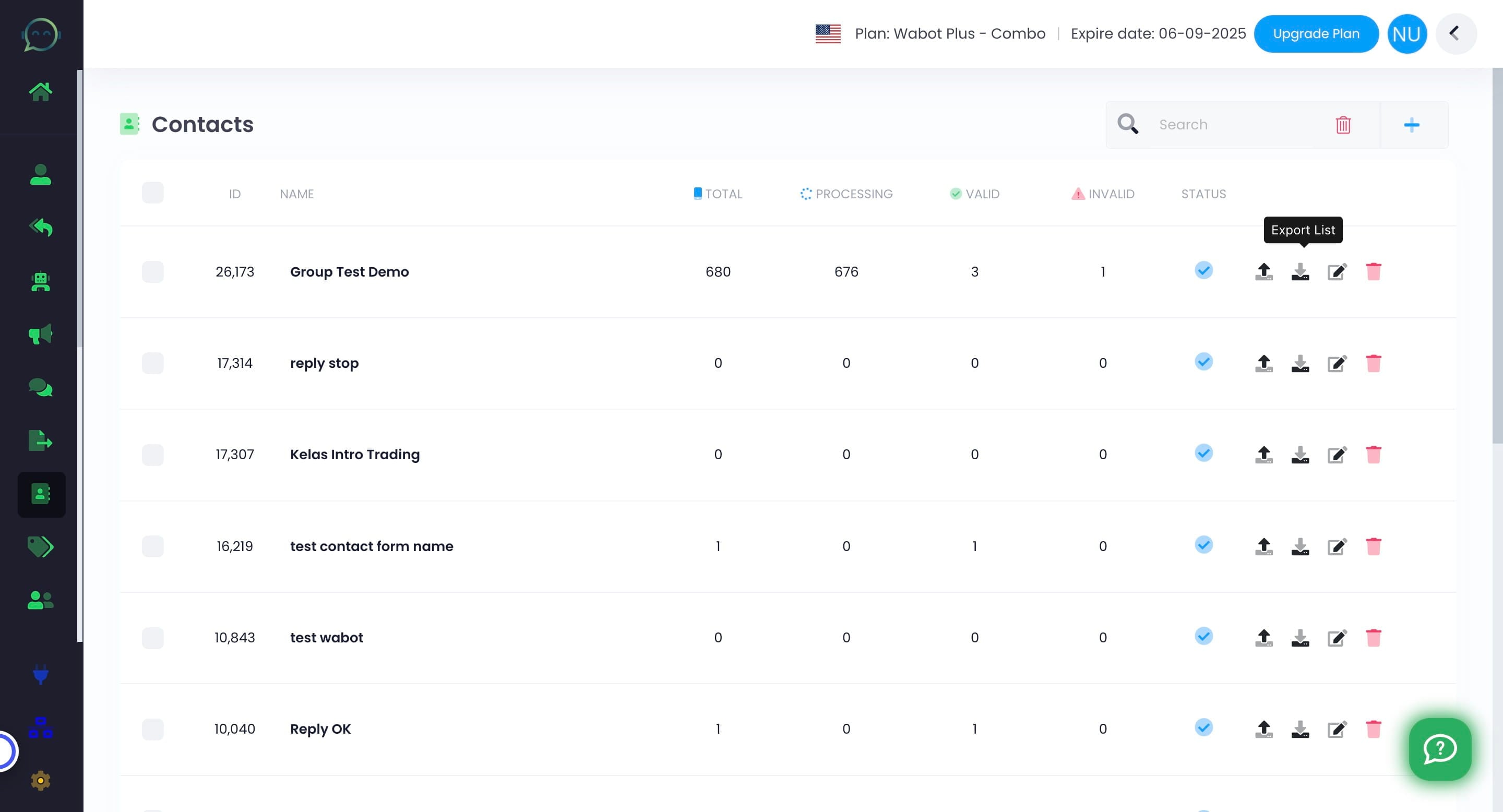1503x812 pixels.
Task: Open the chatbot robot sidebar item
Action: click(40, 282)
